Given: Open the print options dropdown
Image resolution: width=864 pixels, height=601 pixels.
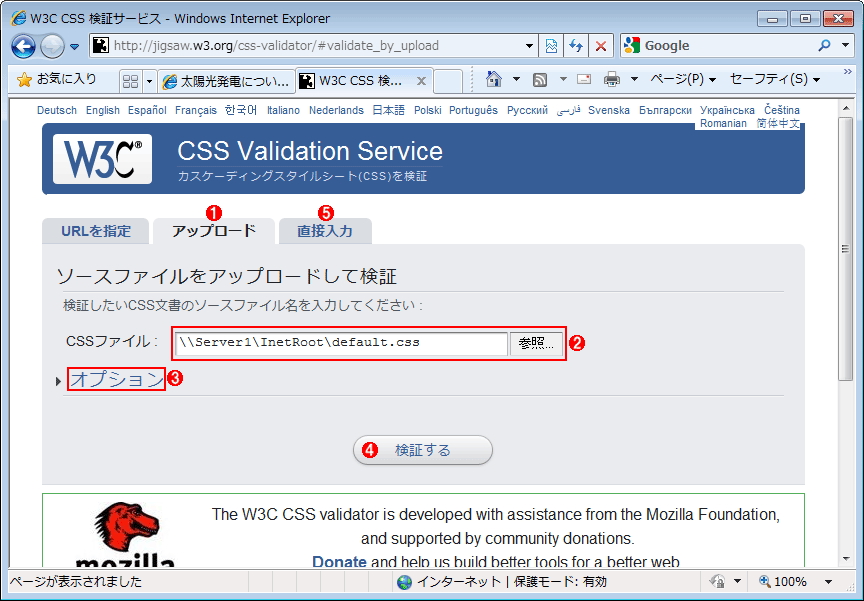Looking at the screenshot, I should pyautogui.click(x=634, y=79).
